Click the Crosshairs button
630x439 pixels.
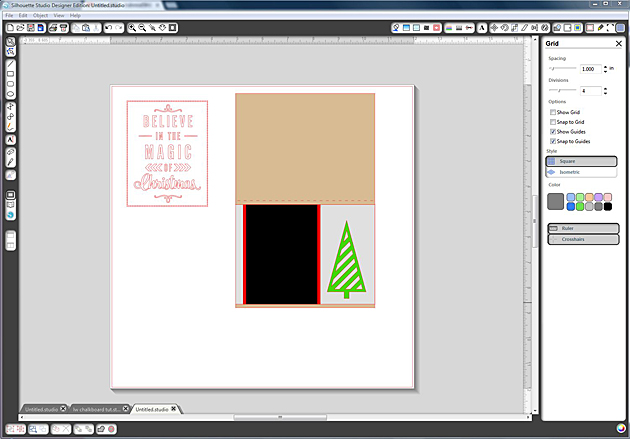pyautogui.click(x=583, y=239)
